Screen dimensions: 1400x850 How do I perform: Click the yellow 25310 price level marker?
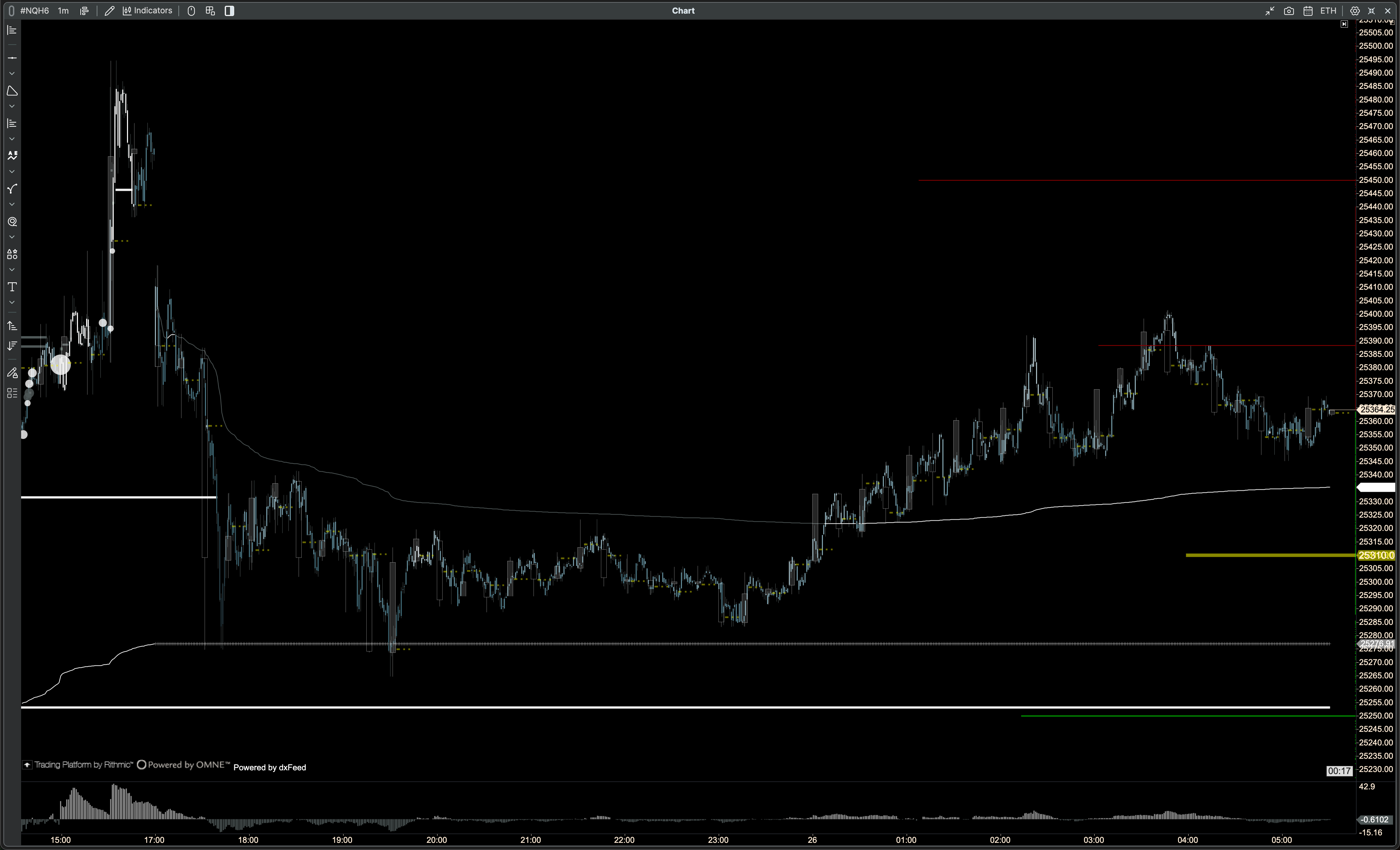[1376, 555]
